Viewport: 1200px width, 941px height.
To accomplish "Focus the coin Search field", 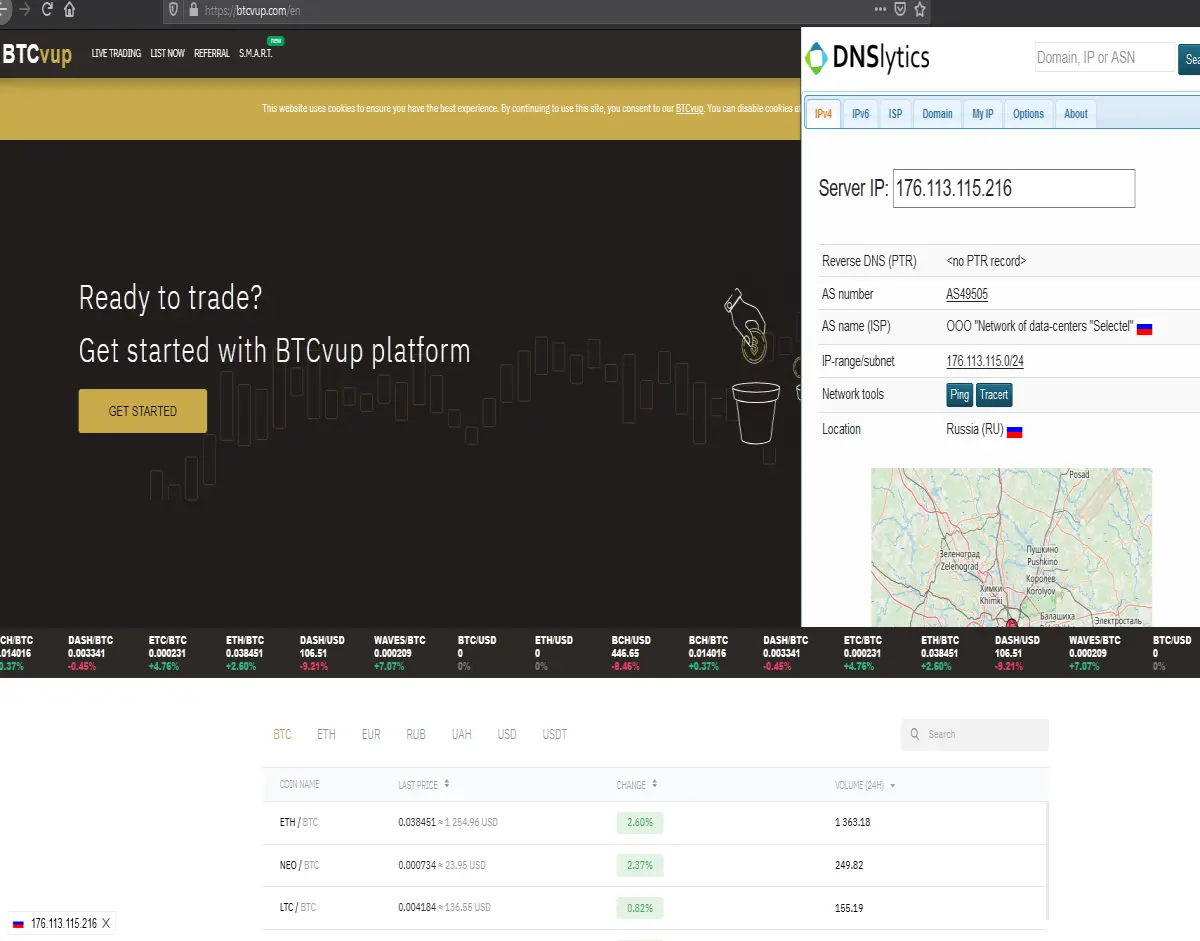I will [975, 734].
